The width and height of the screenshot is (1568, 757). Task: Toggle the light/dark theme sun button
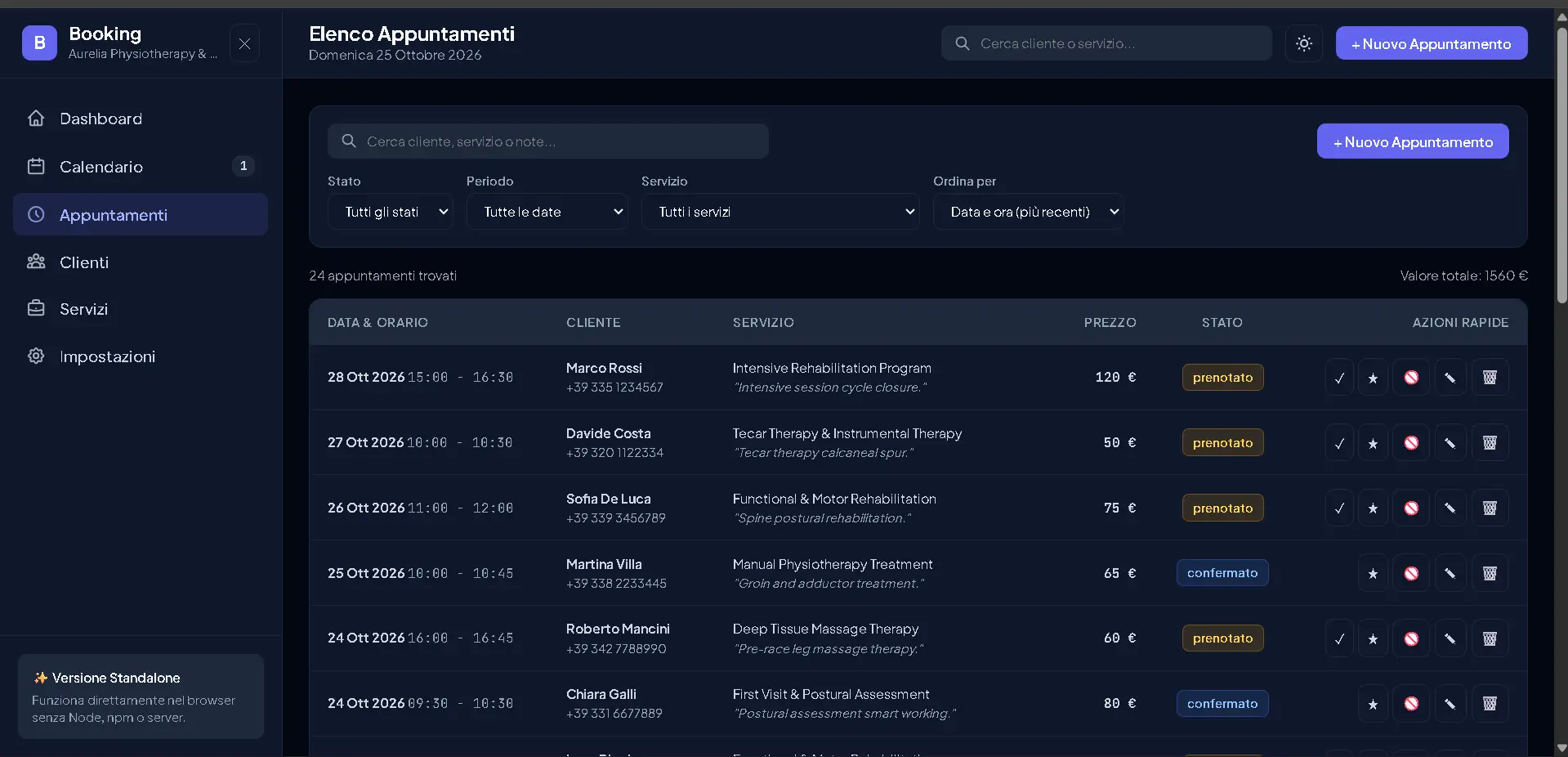[1304, 43]
